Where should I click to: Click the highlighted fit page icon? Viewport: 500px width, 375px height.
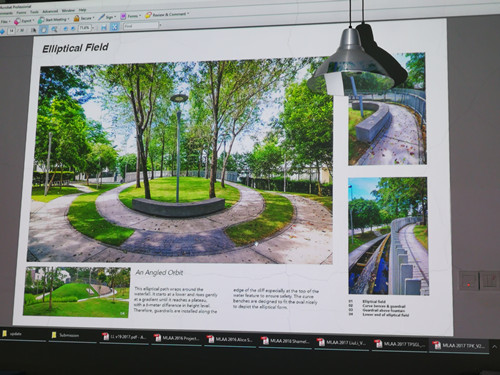pyautogui.click(x=114, y=27)
